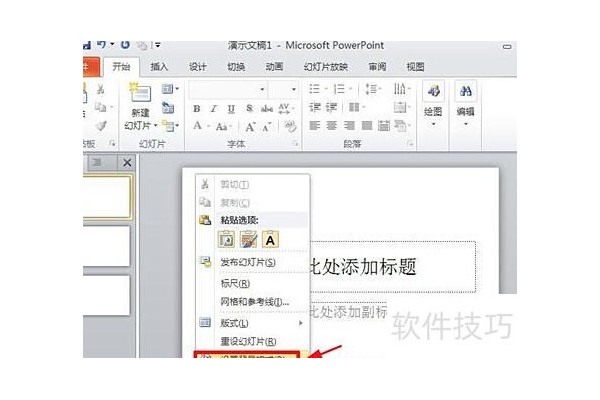This screenshot has width=600, height=400.
Task: Choose Picture paste option icon
Action: pos(248,239)
